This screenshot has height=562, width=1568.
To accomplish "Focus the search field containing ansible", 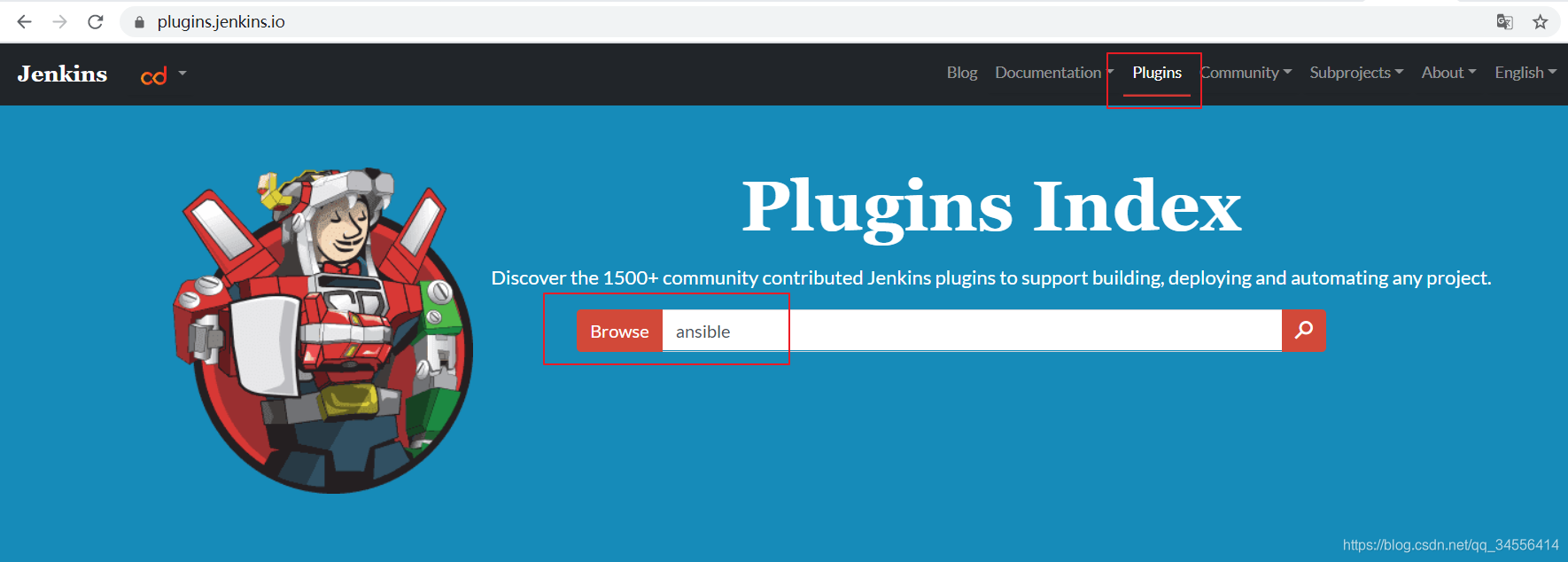I will point(972,331).
